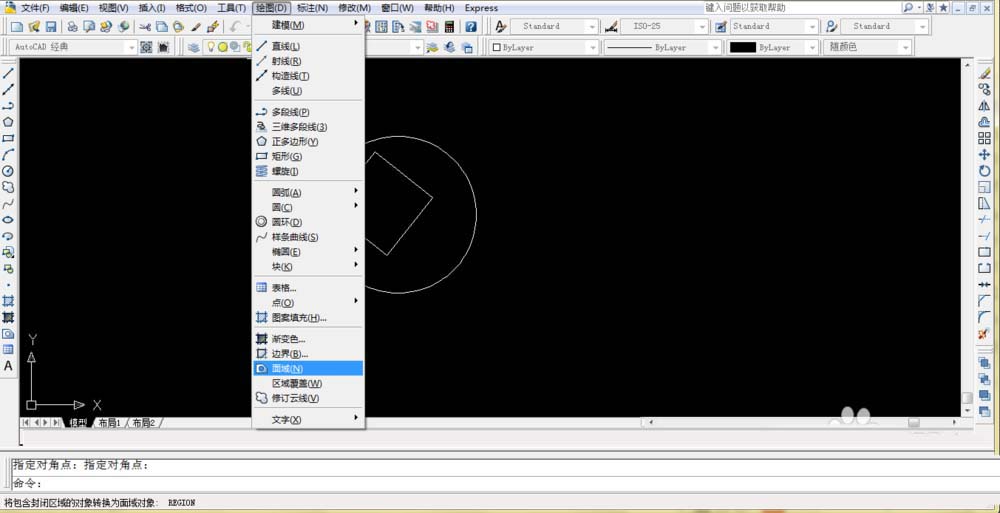Screen dimensions: 1000x513
Task: Open the 修改(M) menu in the menu bar
Action: (x=355, y=8)
